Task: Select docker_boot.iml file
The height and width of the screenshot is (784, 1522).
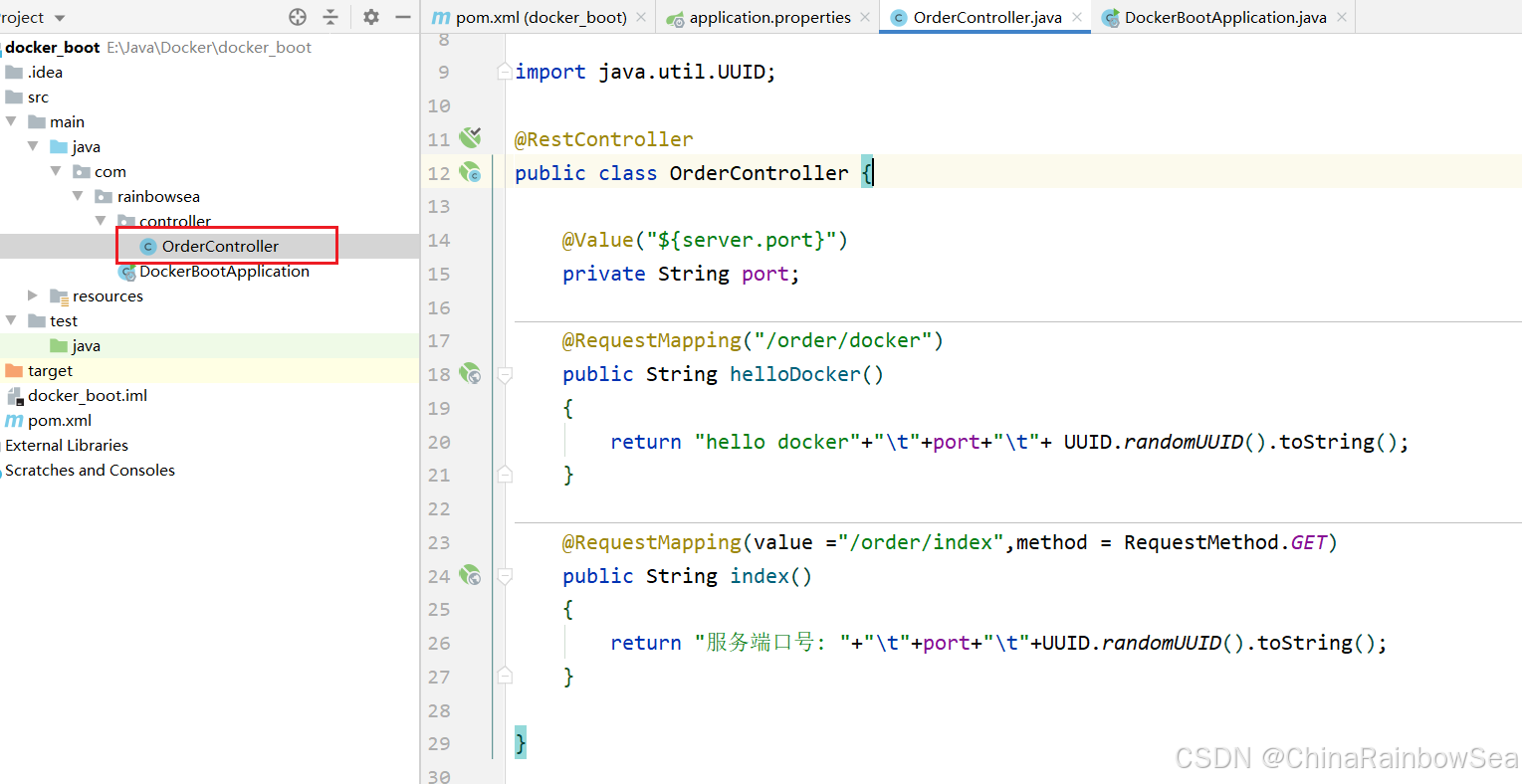Action: pos(88,395)
